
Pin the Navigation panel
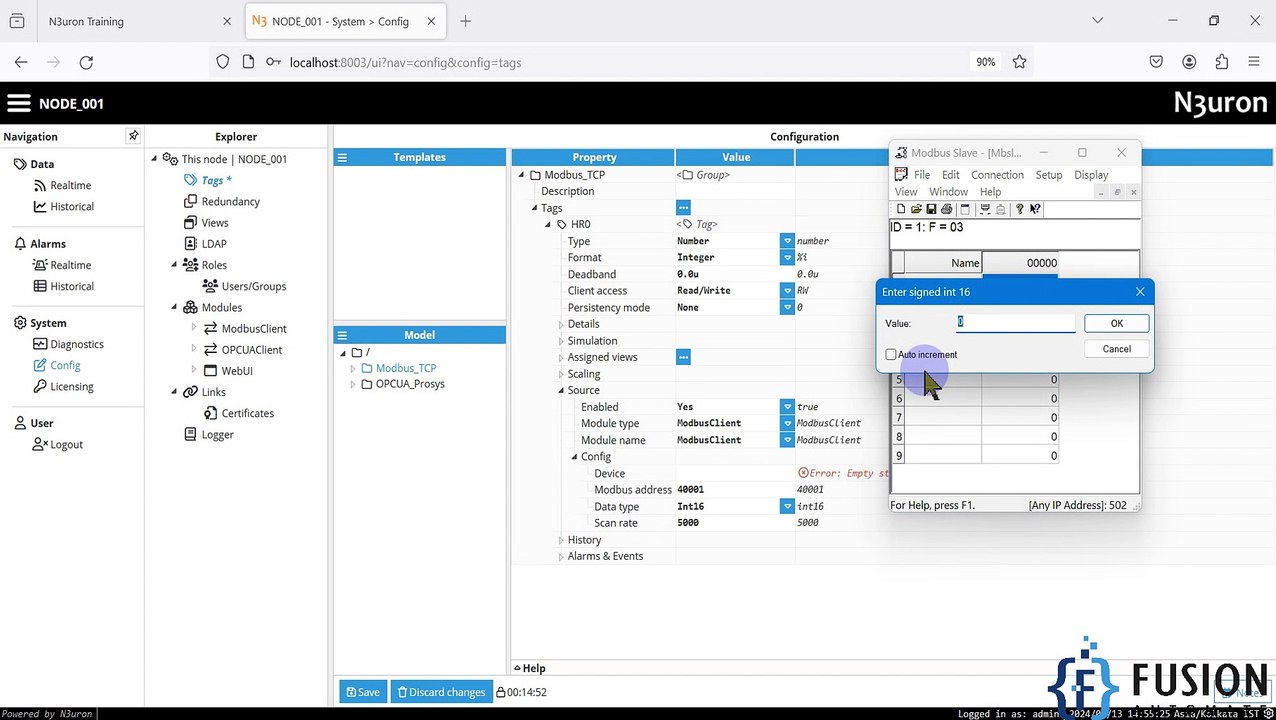pyautogui.click(x=133, y=136)
